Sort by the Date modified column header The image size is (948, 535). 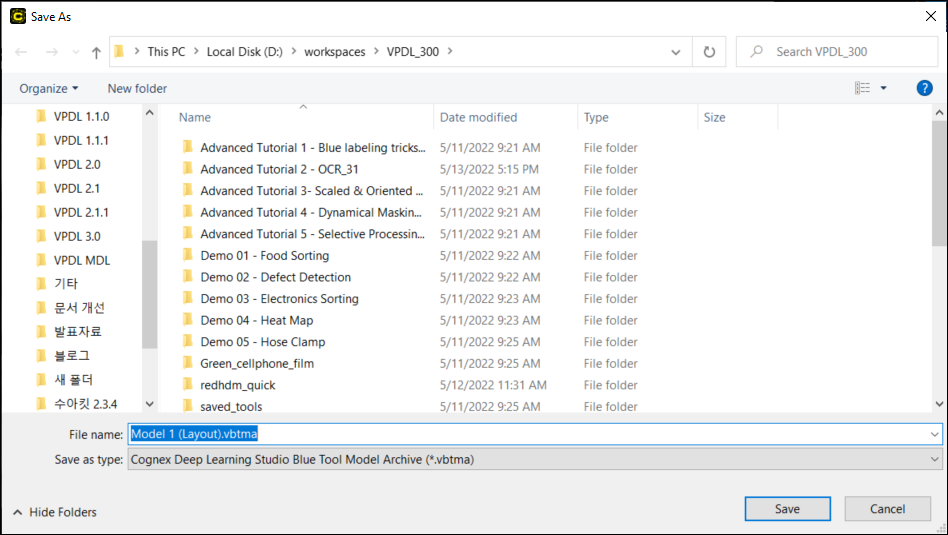pyautogui.click(x=478, y=117)
